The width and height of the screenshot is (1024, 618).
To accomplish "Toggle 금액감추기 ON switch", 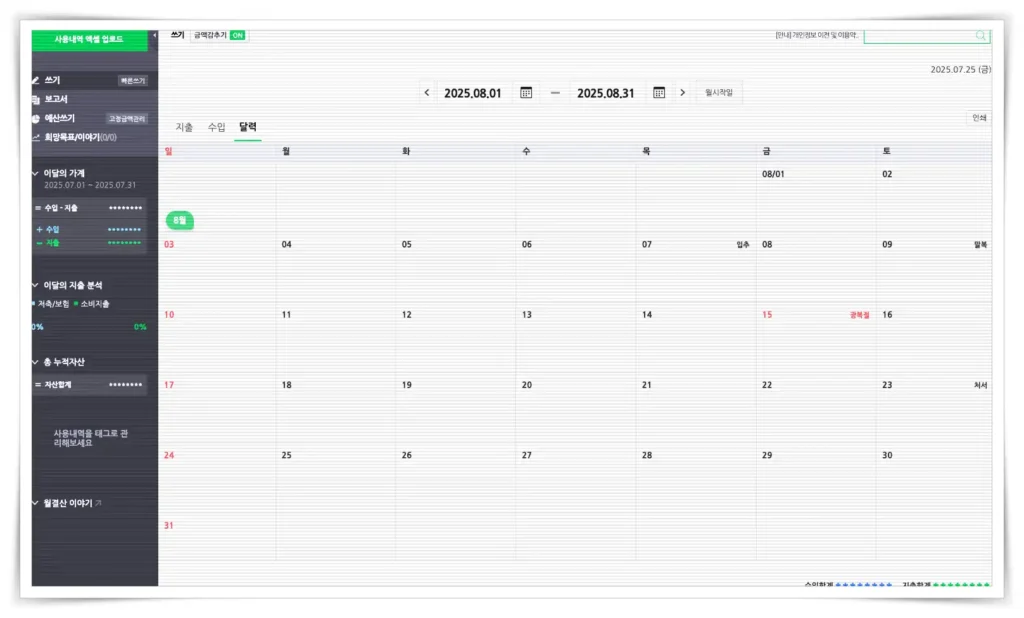I will tap(238, 35).
